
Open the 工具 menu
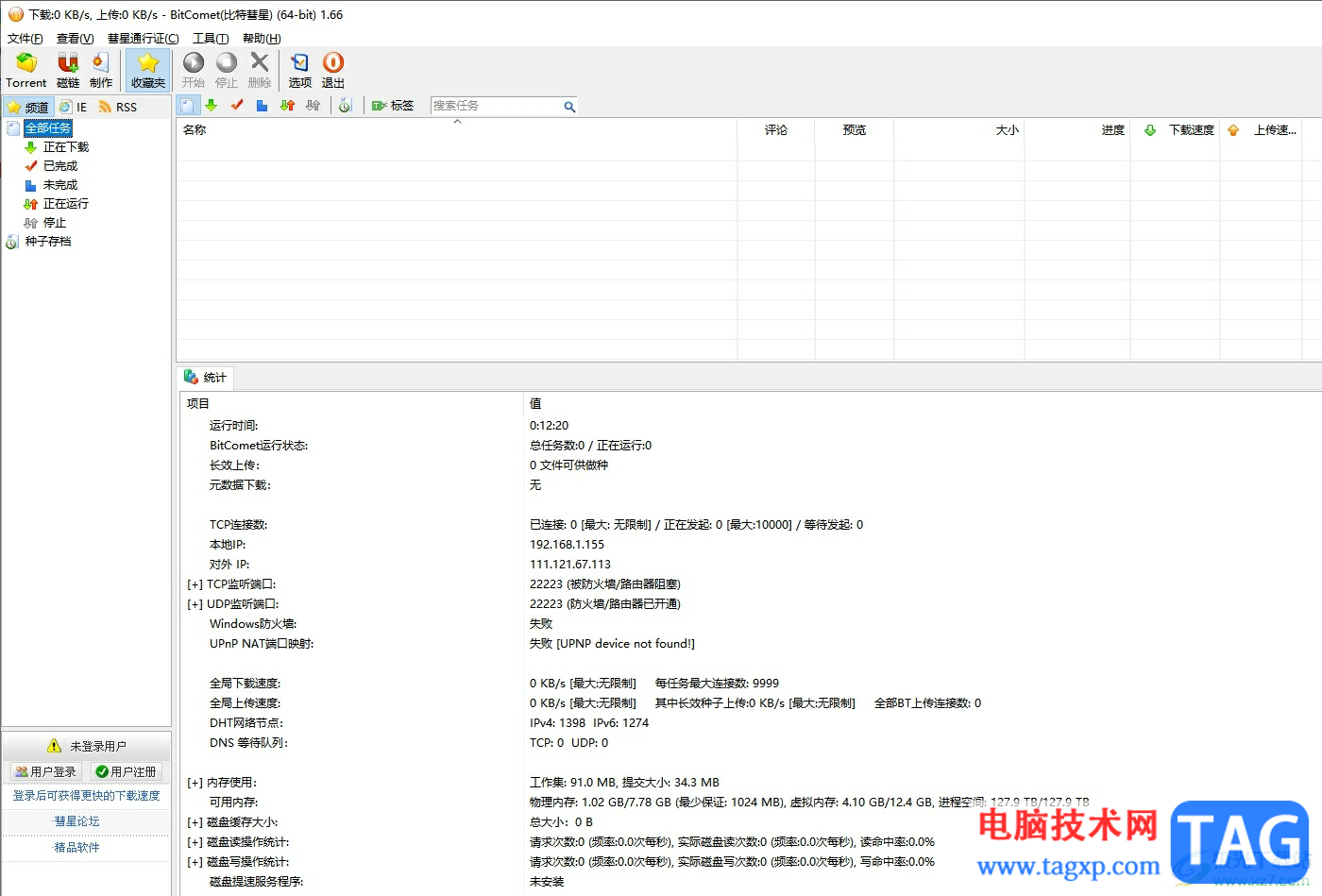click(211, 39)
